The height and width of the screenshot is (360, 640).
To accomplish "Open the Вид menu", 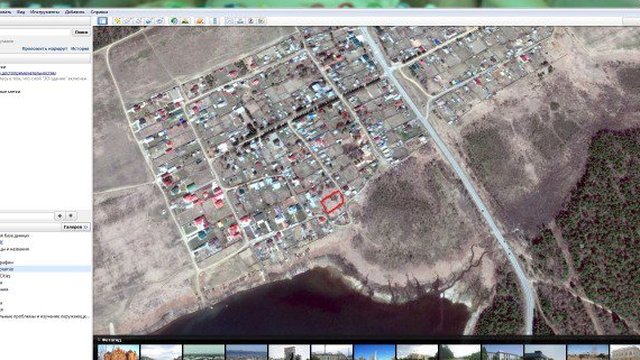I will 20,12.
